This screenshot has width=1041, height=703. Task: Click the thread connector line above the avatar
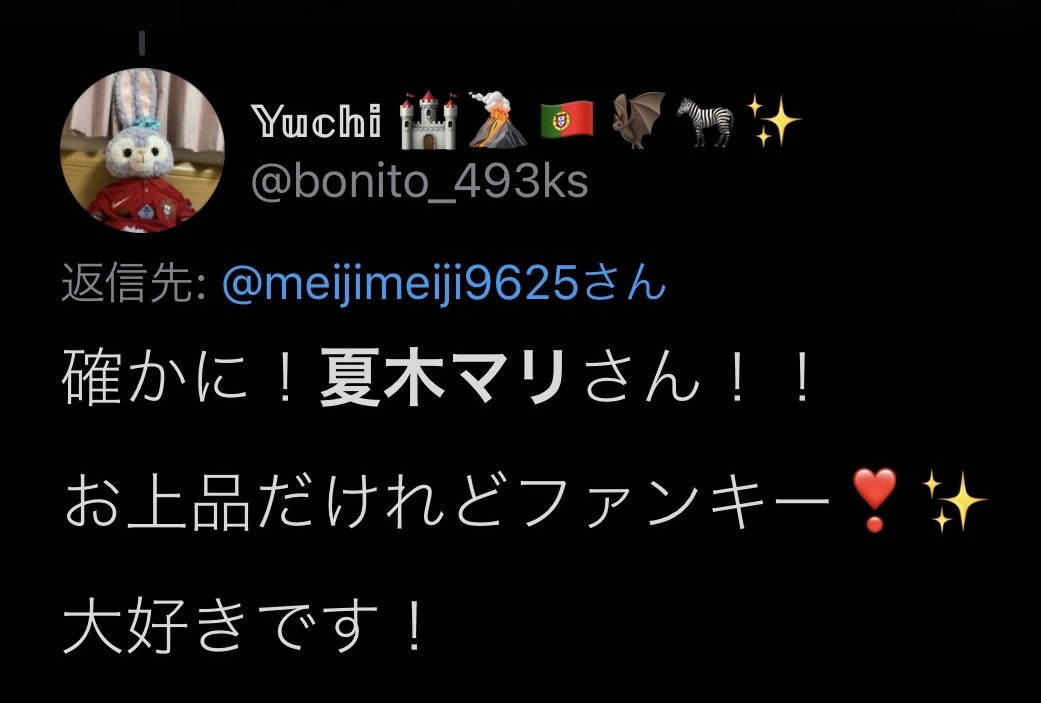point(142,44)
